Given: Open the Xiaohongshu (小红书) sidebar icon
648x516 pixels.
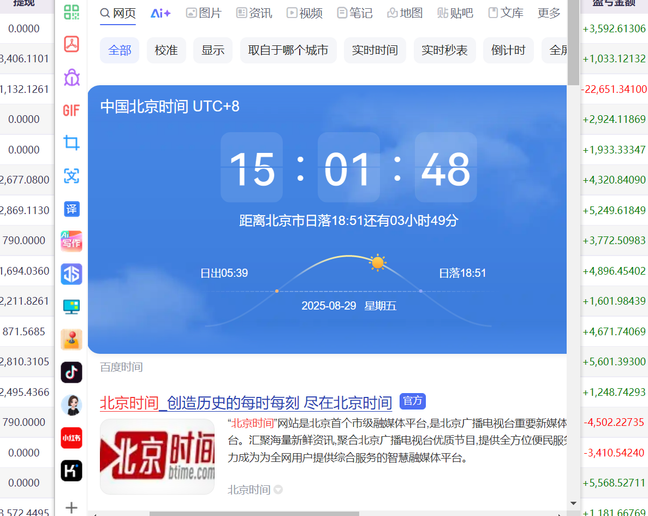Looking at the screenshot, I should click(71, 437).
